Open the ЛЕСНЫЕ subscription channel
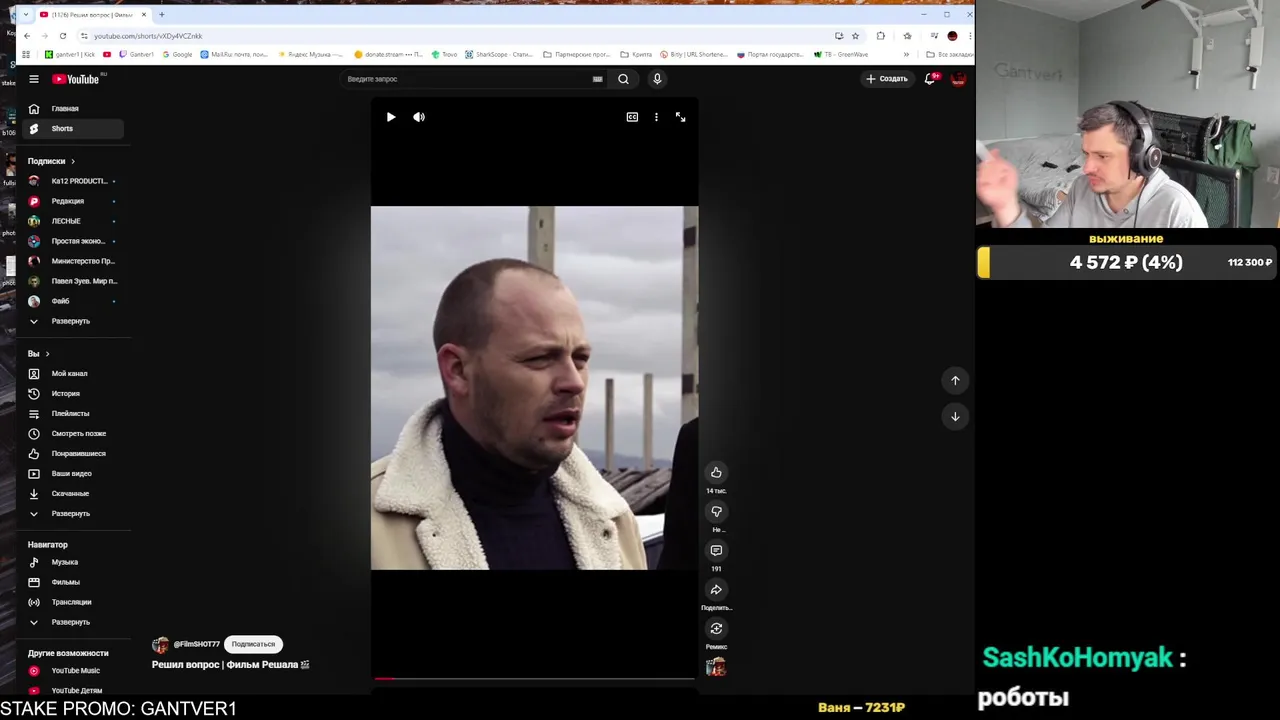The height and width of the screenshot is (720, 1280). (x=72, y=221)
